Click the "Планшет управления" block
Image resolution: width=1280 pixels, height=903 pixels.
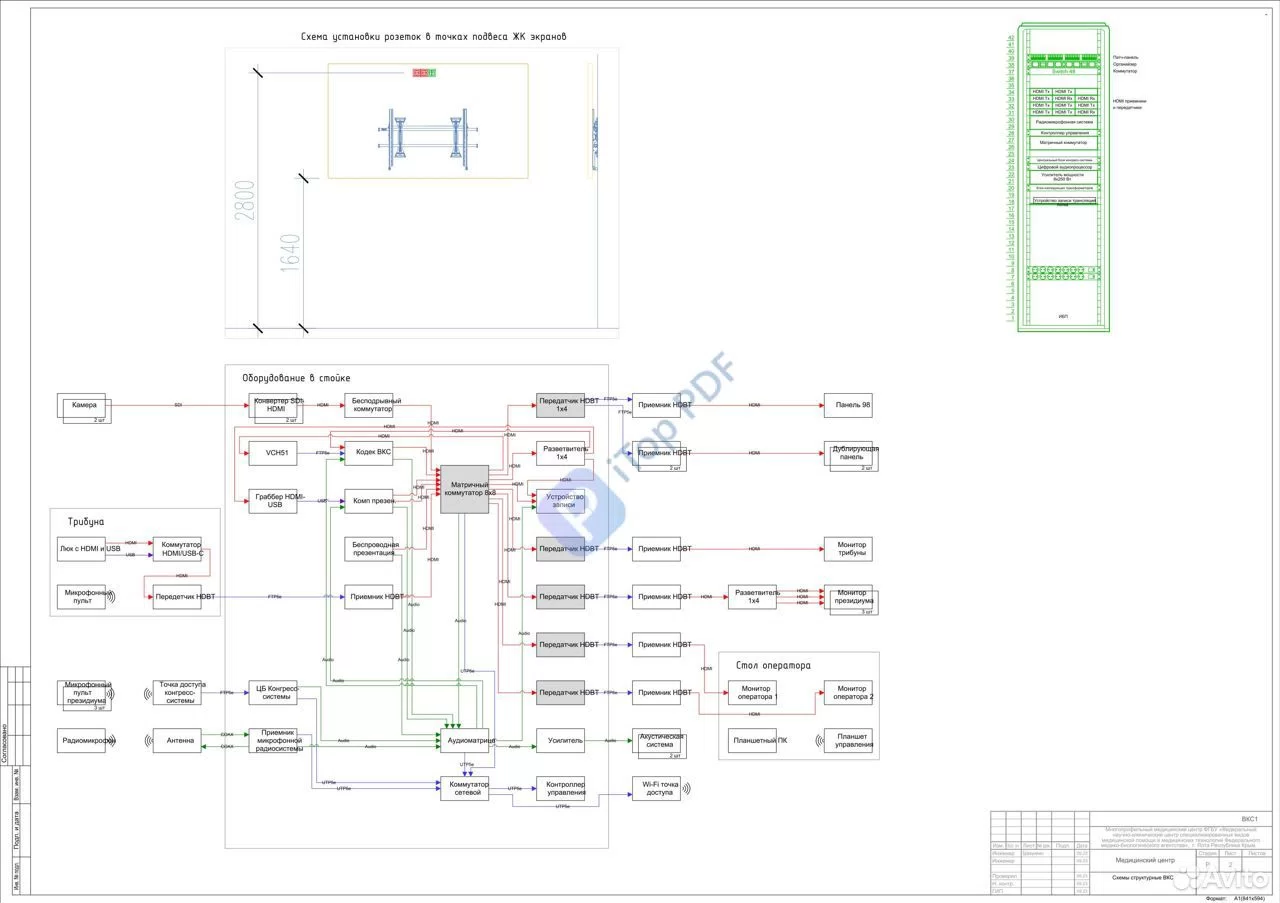(848, 741)
